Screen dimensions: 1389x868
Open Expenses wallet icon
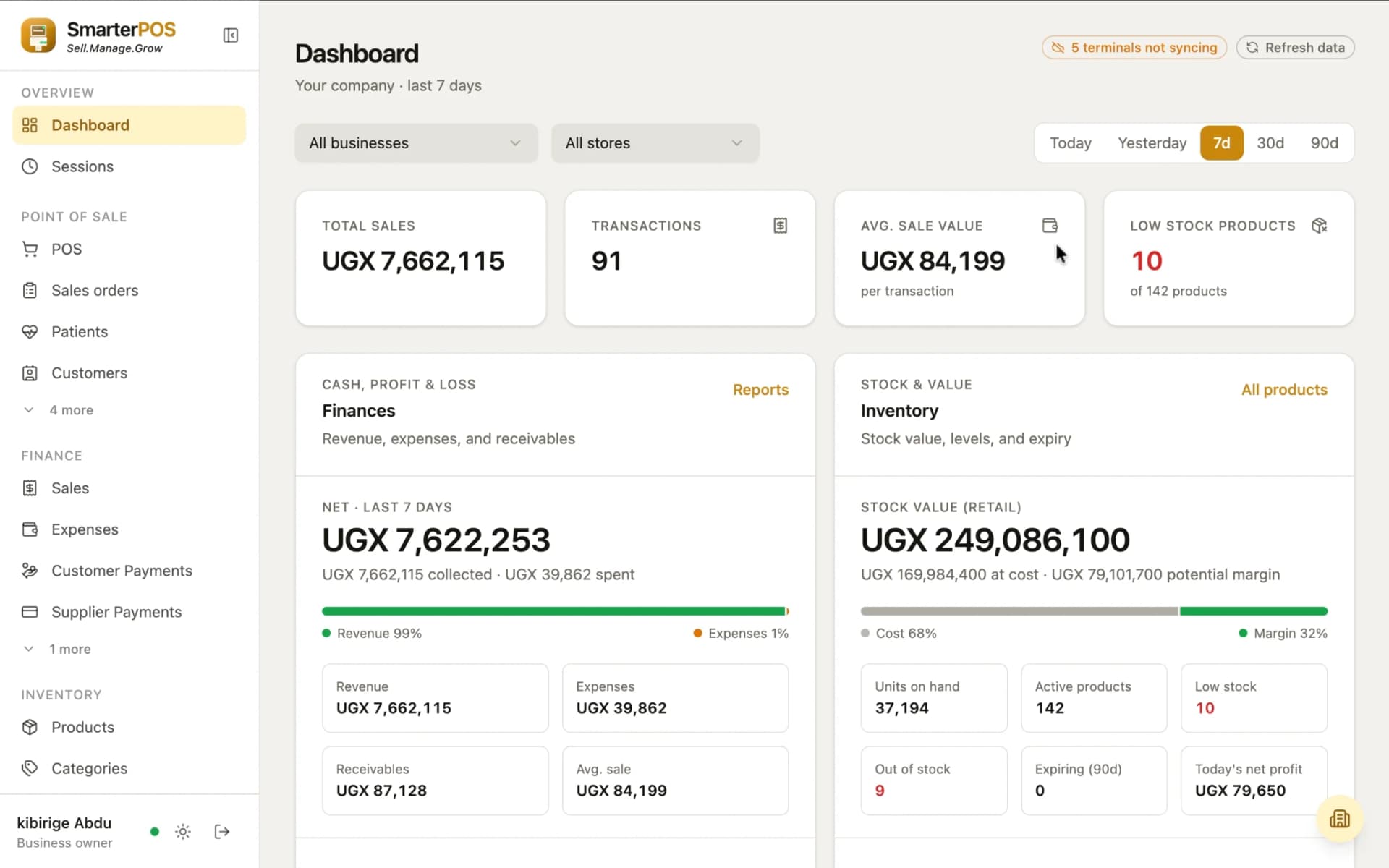(30, 529)
